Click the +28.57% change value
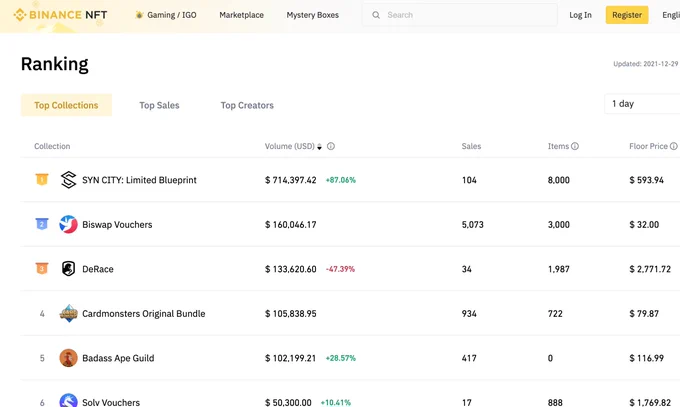Screen dimensions: 680x407 (x=340, y=358)
